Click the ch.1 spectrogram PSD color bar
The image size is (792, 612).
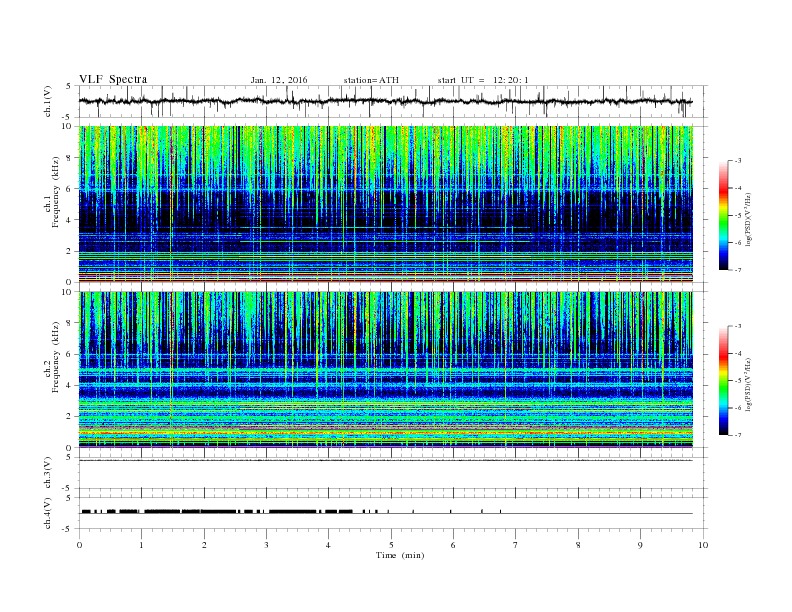click(x=724, y=215)
